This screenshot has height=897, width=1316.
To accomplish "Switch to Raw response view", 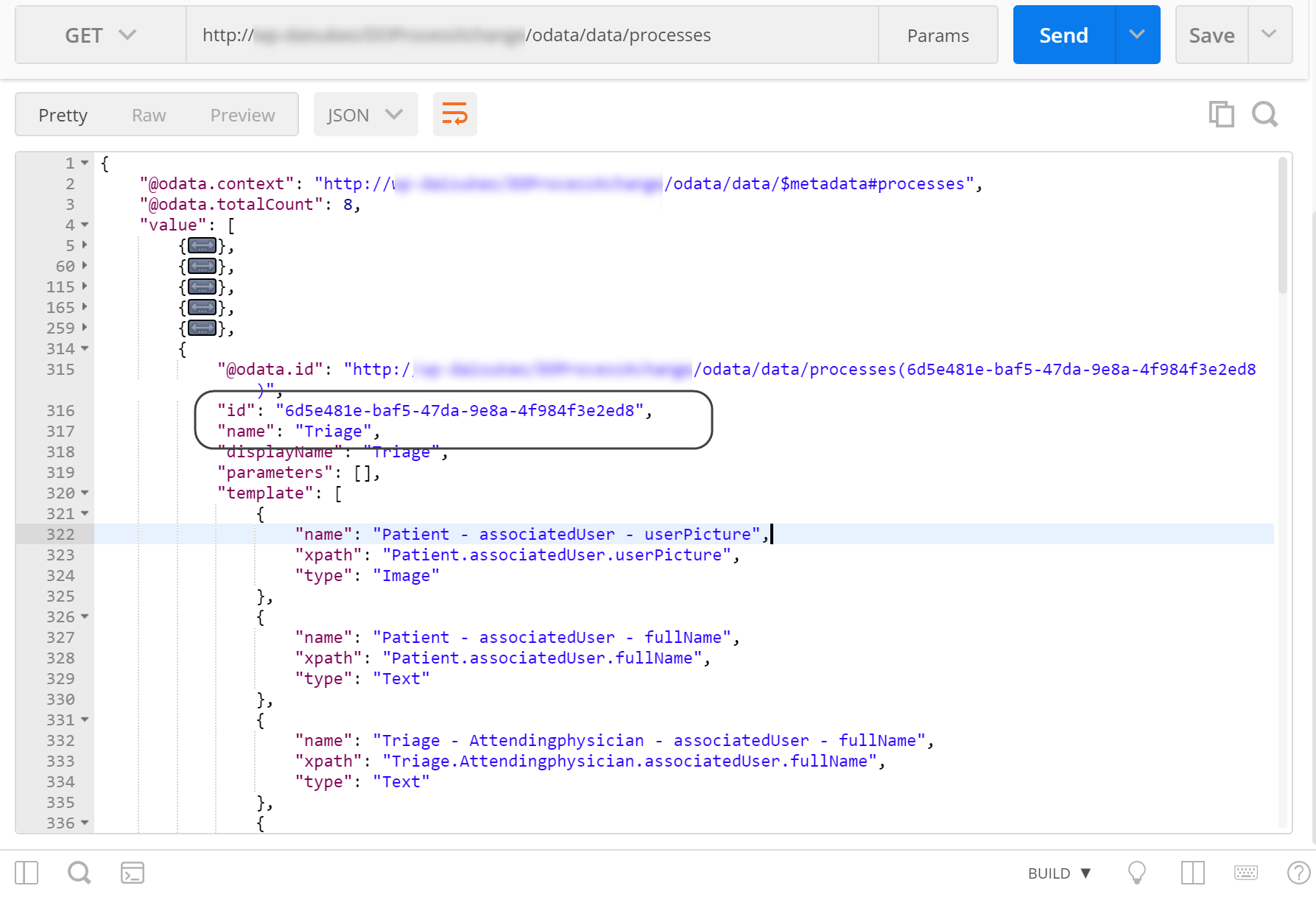I will (149, 115).
